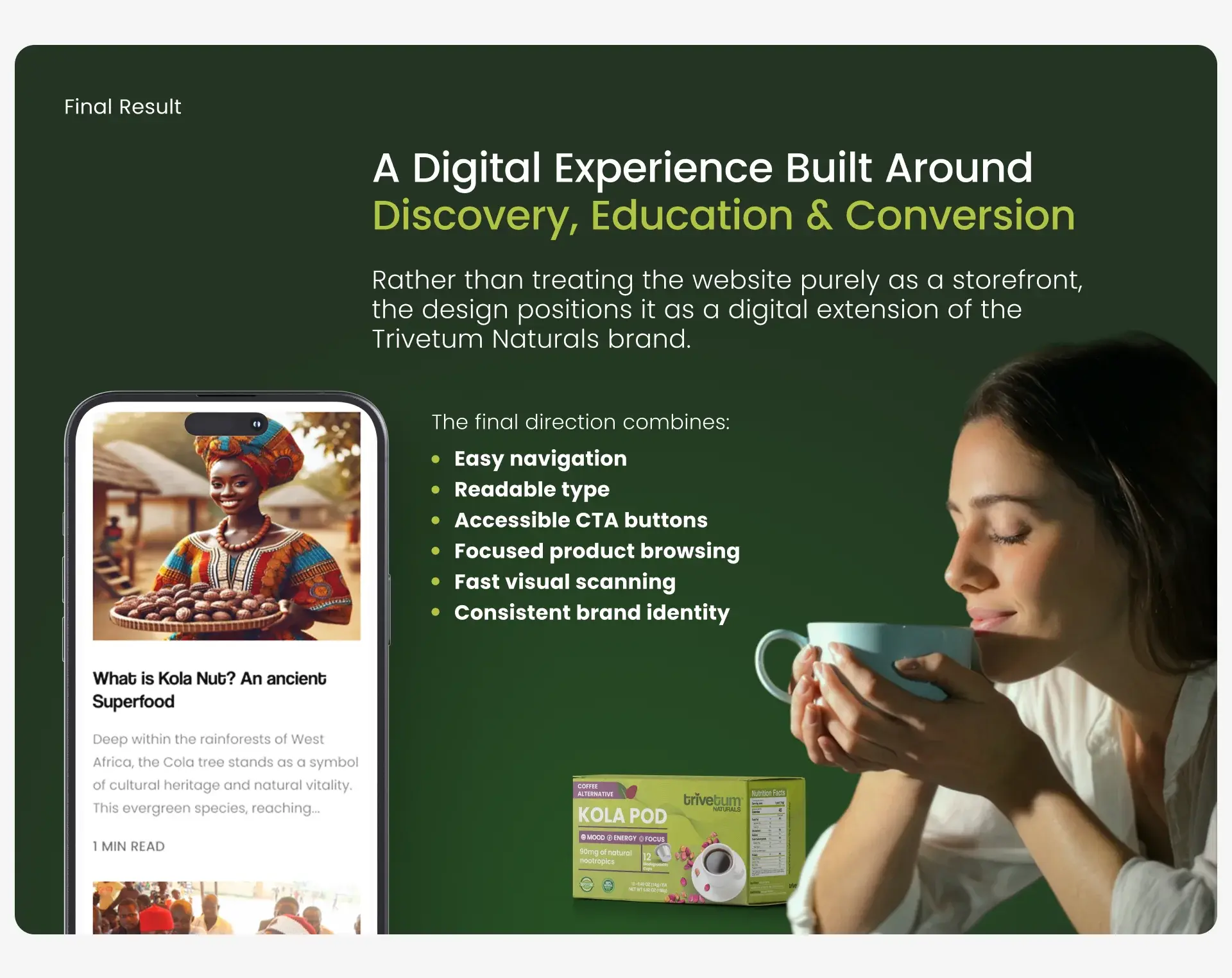The height and width of the screenshot is (978, 1232).
Task: Open the Kola Nut woman article photo
Action: (227, 526)
